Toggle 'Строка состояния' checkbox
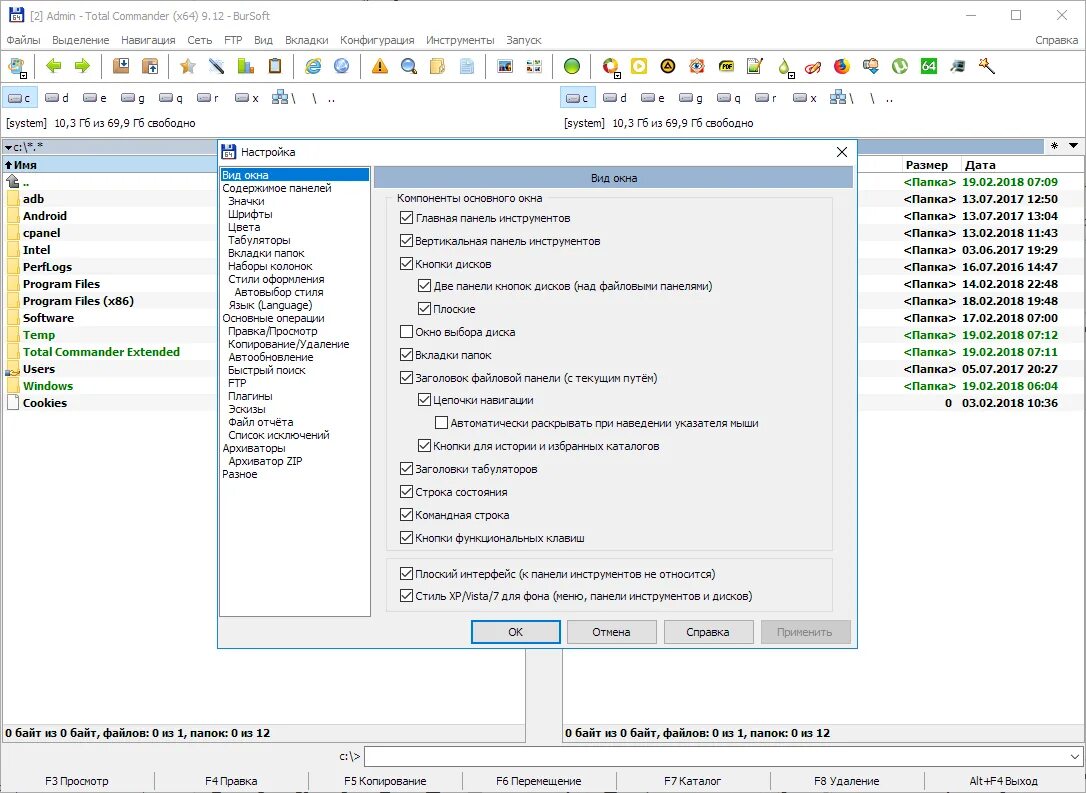The image size is (1086, 793). 407,492
